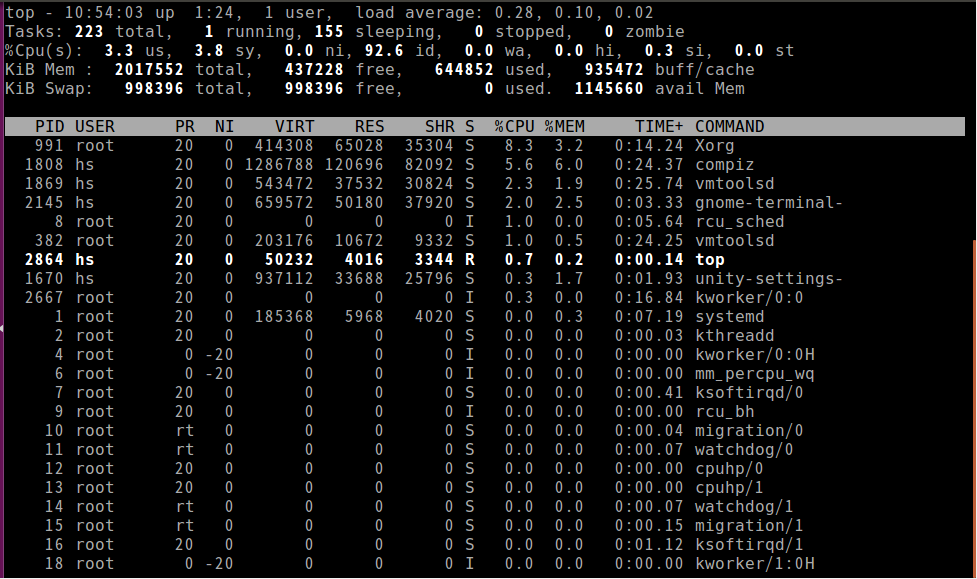Select the rcu_bh process name

tap(725, 412)
